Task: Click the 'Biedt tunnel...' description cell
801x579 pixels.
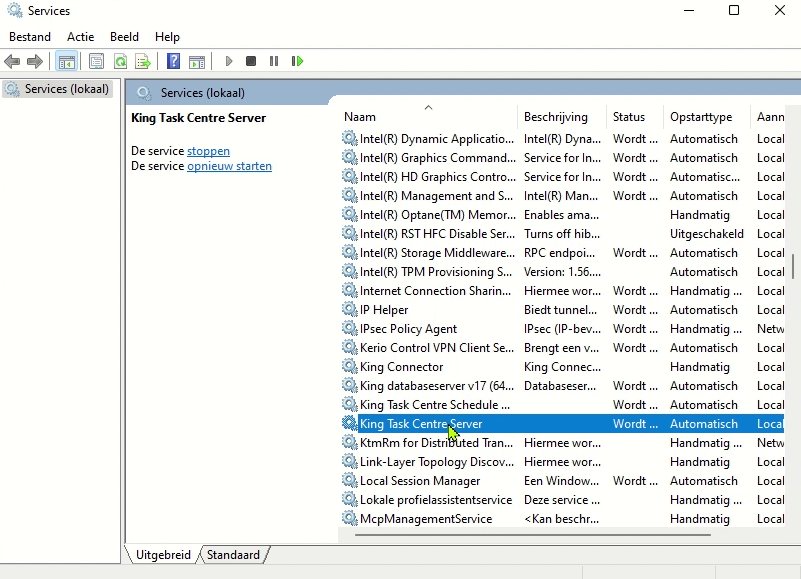Action: 560,309
